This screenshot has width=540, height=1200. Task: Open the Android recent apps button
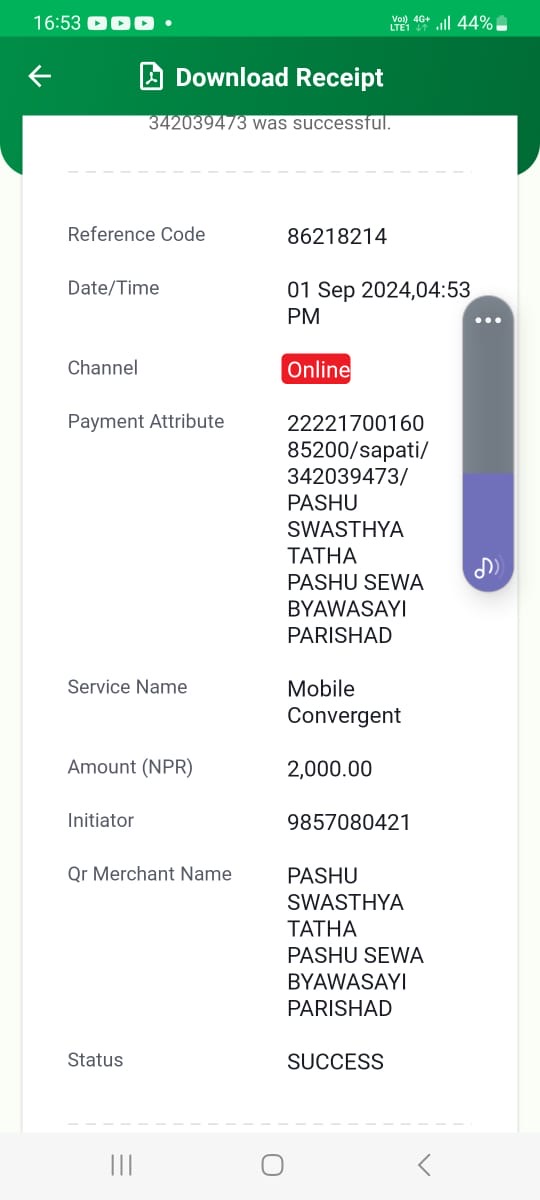click(121, 1165)
